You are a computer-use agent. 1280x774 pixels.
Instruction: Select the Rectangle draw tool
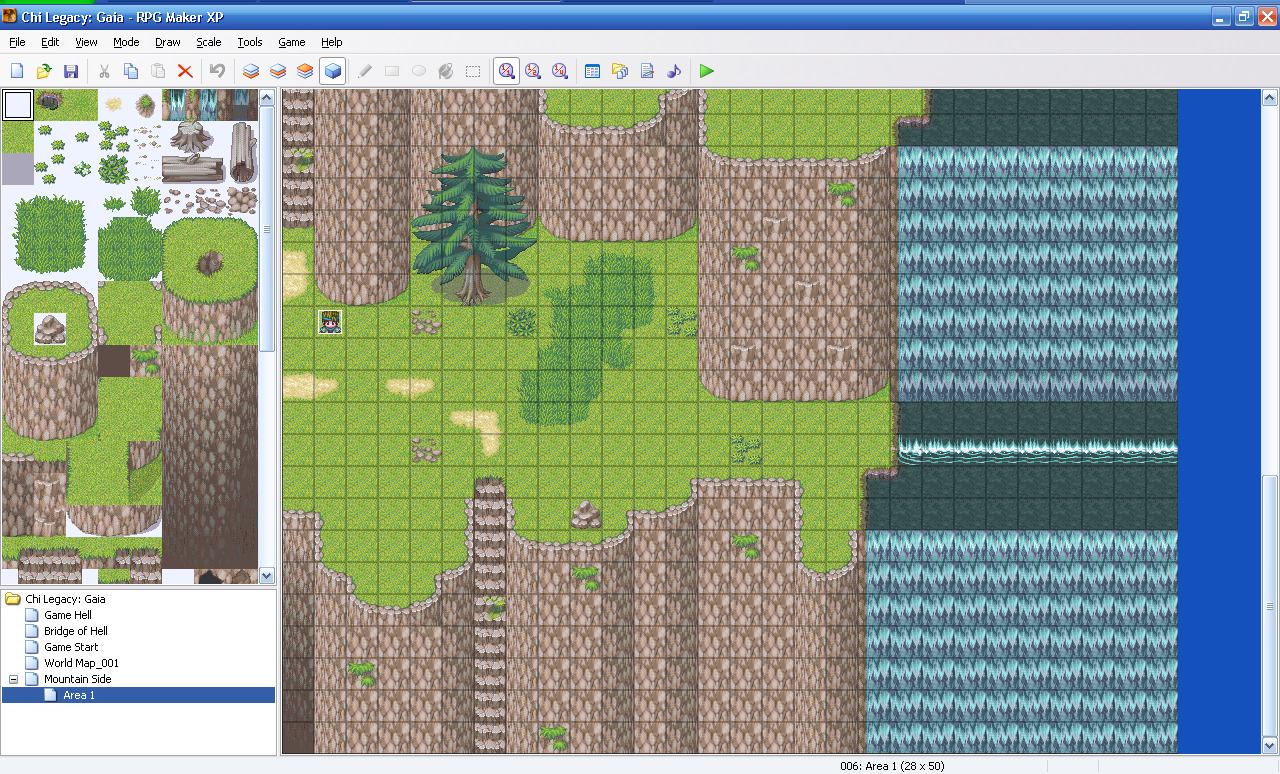(392, 71)
